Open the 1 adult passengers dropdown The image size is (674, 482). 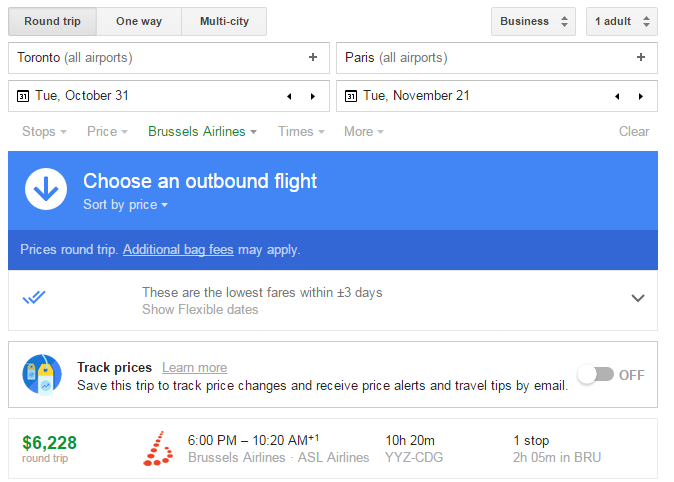[x=621, y=21]
